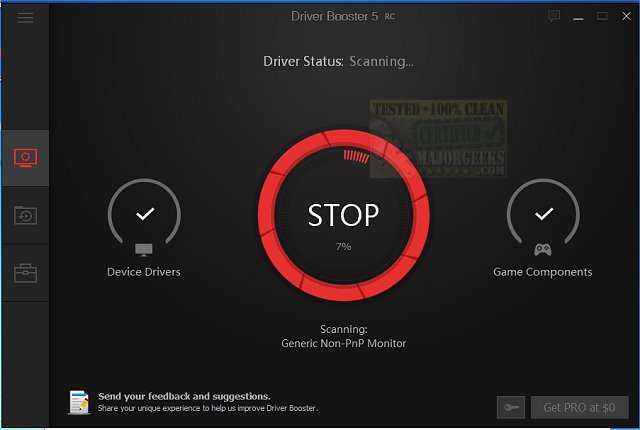Screen dimensions: 640x430
Task: Open Send your feedback and suggestions link
Action: (x=184, y=396)
